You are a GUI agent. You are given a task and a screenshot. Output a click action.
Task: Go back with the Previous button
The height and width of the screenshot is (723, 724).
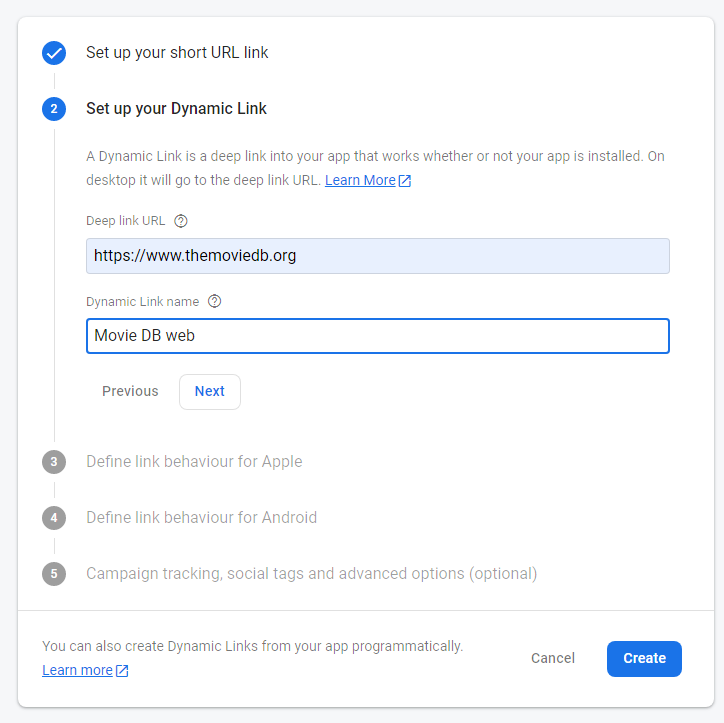(130, 392)
